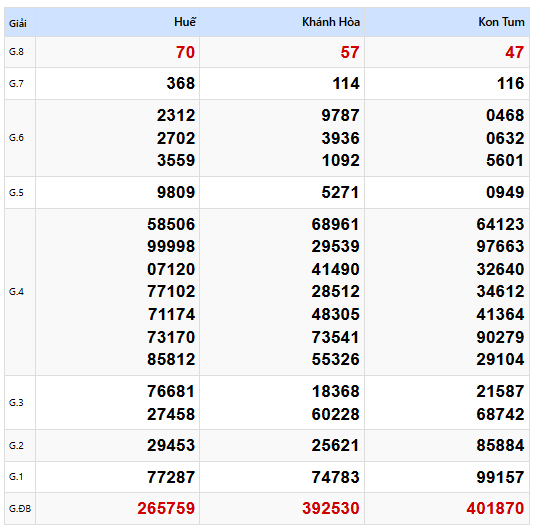Viewport: 534px width, 531px height.
Task: Select Huế G.7 number 368
Action: 180,83
